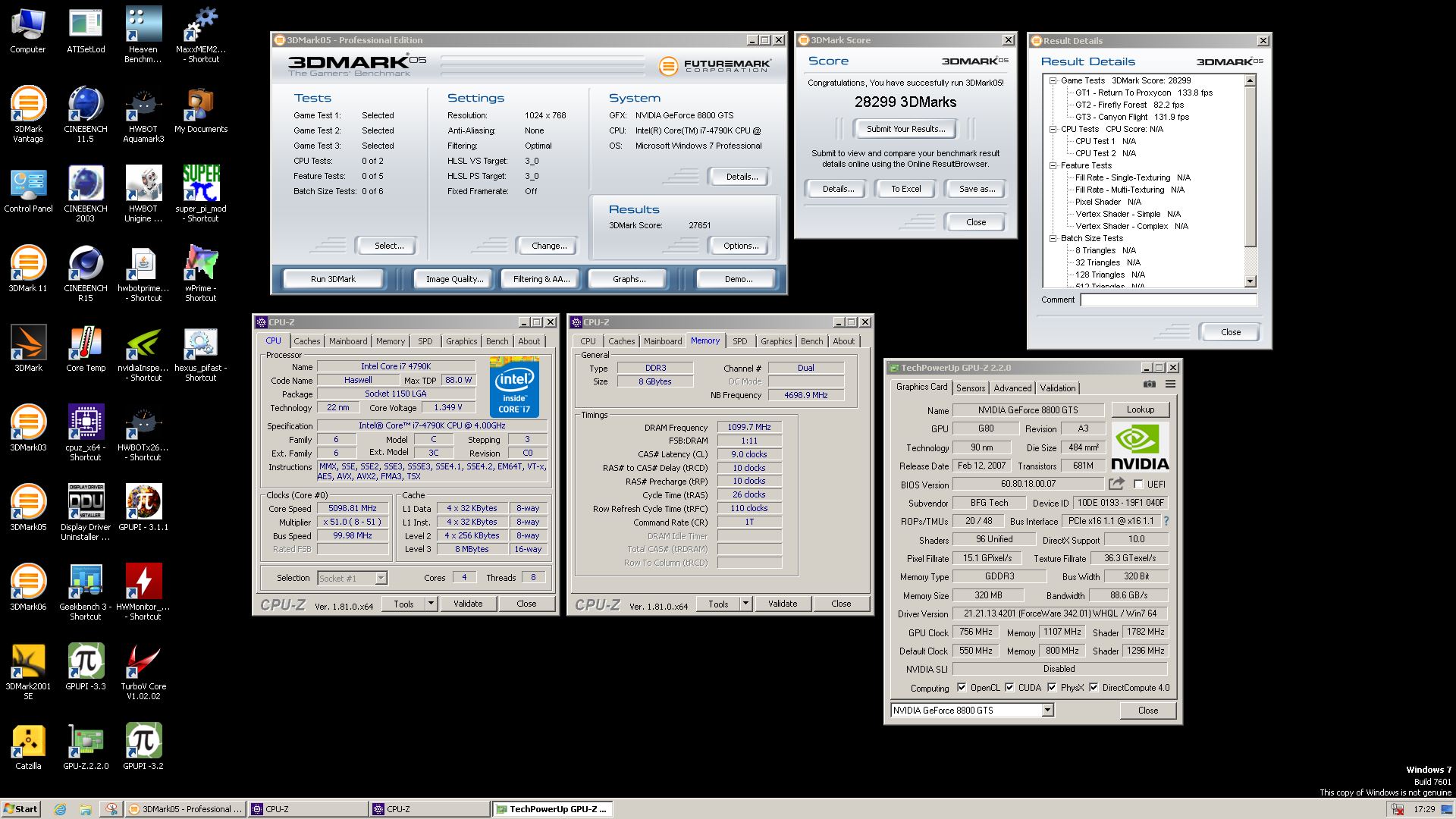The width and height of the screenshot is (1456, 819).
Task: Click the Run 3DMark button
Action: (x=333, y=279)
